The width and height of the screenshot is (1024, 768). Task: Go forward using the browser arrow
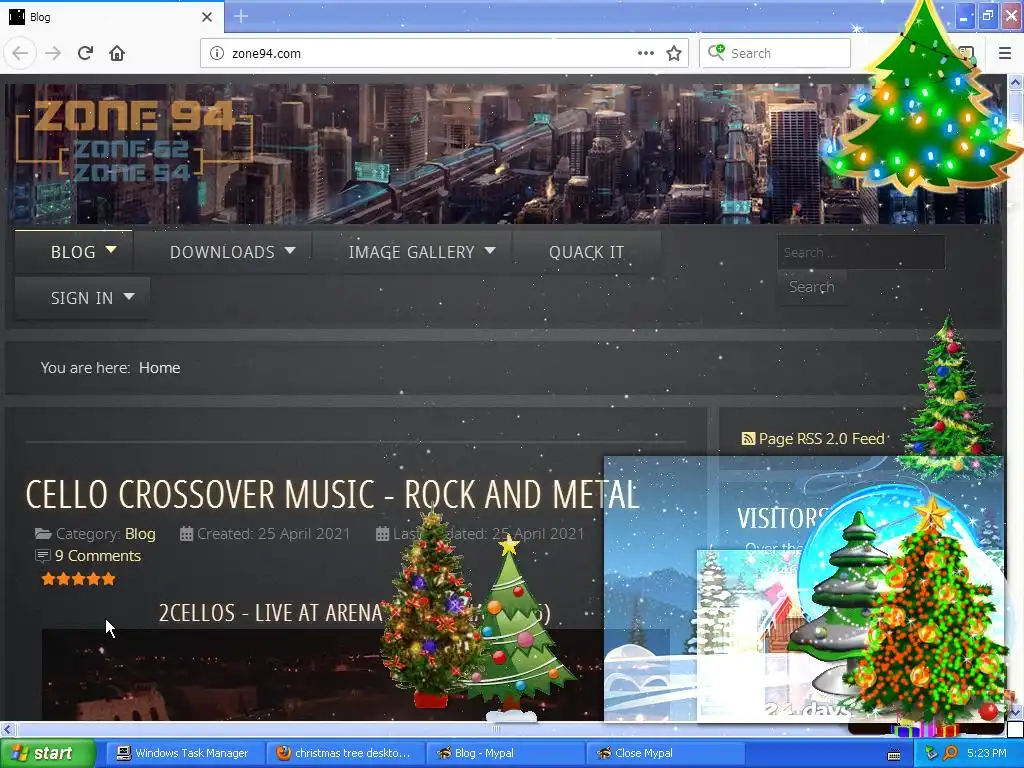point(53,53)
